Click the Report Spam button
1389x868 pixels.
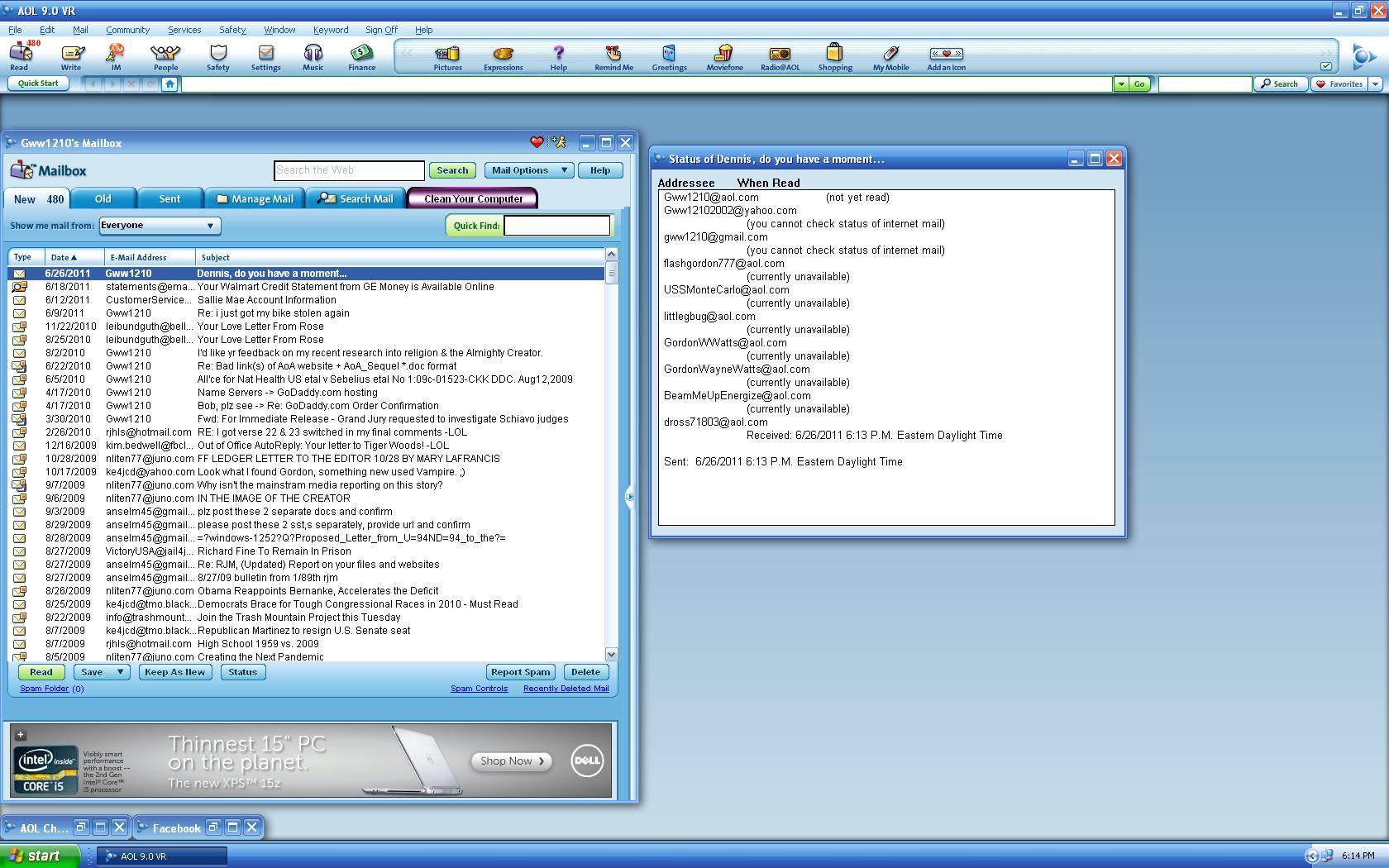(520, 672)
